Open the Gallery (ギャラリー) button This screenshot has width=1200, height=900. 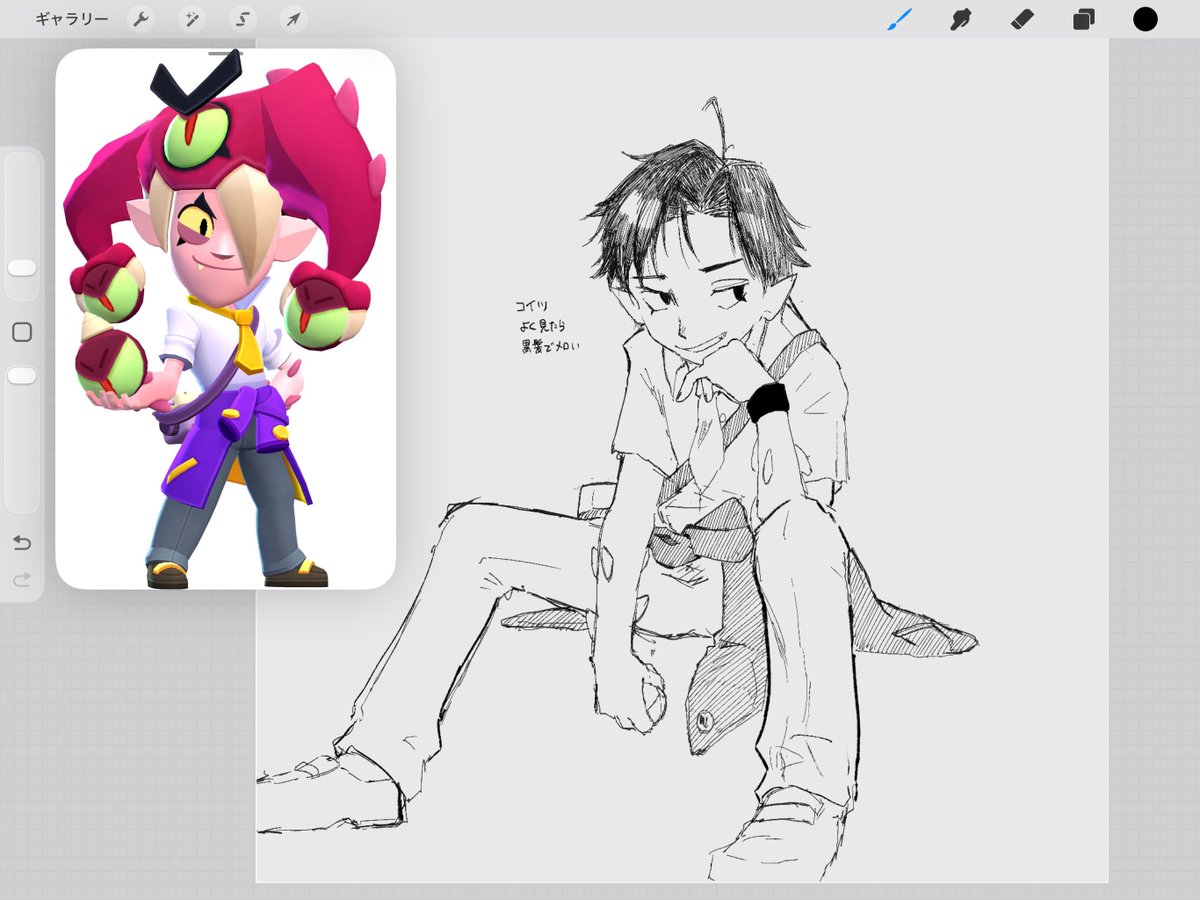click(x=72, y=19)
